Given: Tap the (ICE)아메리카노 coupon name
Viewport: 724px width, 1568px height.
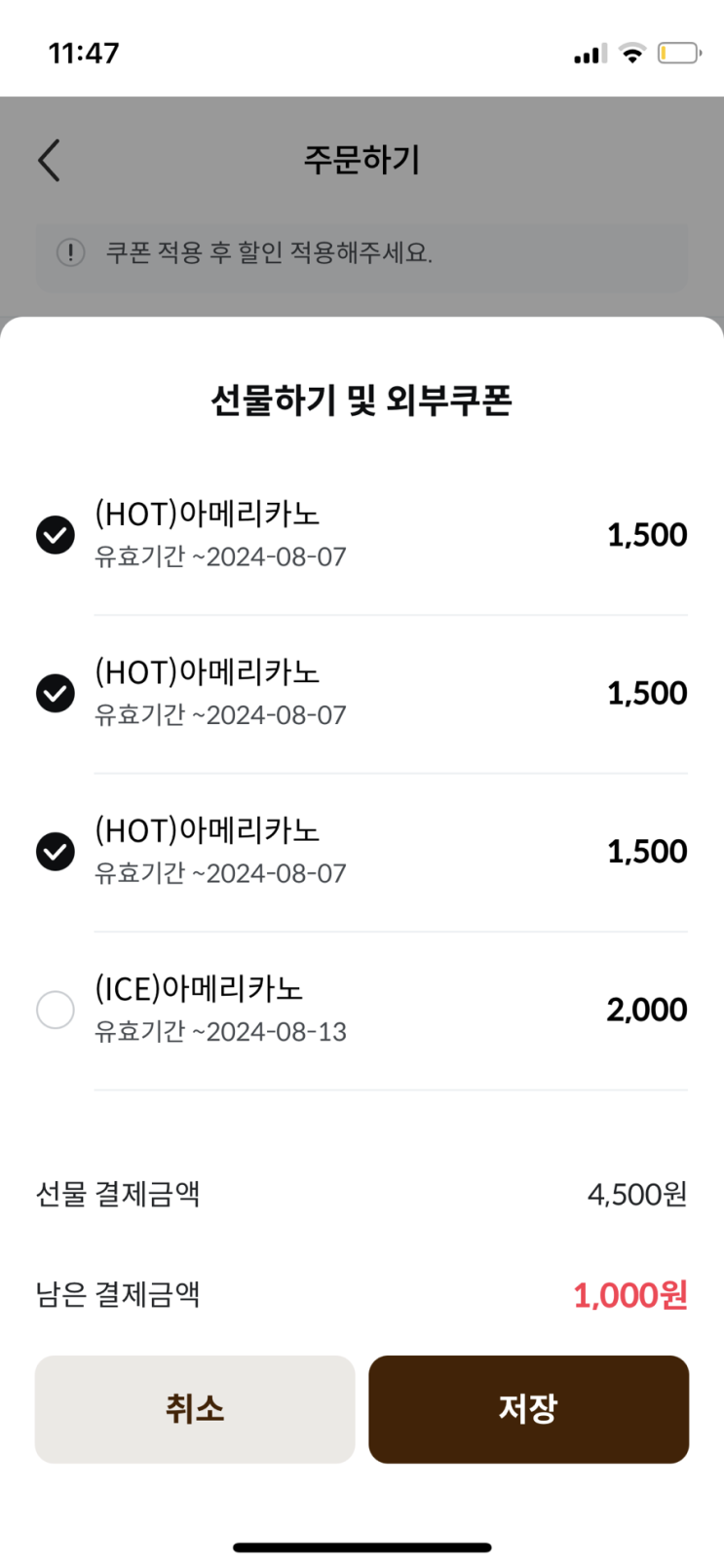Looking at the screenshot, I should coord(199,989).
